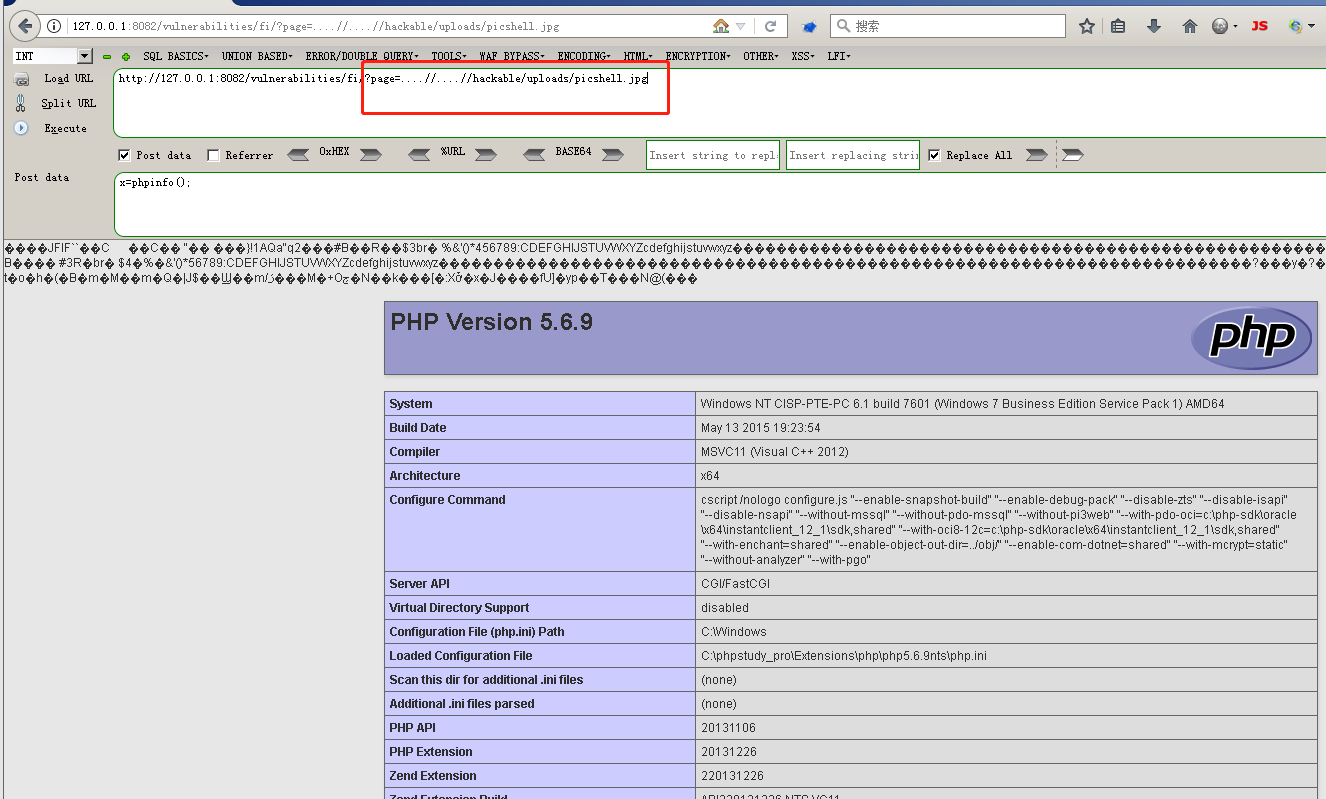1326x799 pixels.
Task: Click the BASE64 decode left arrow
Action: [x=535, y=155]
